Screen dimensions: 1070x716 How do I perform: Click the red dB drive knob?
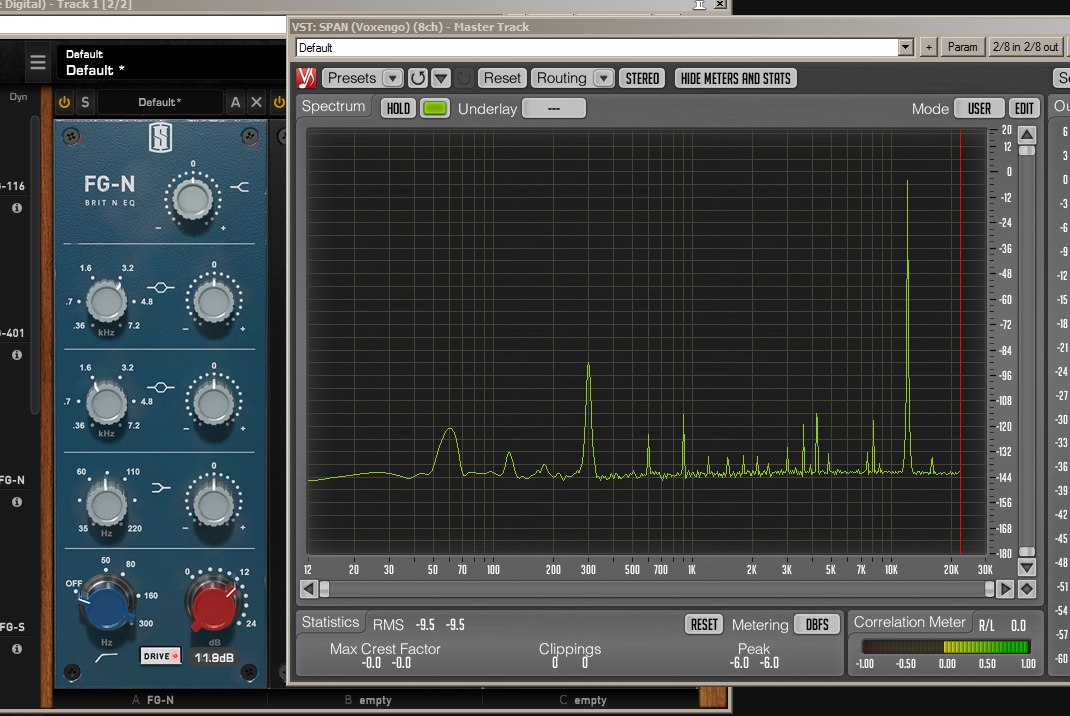214,602
